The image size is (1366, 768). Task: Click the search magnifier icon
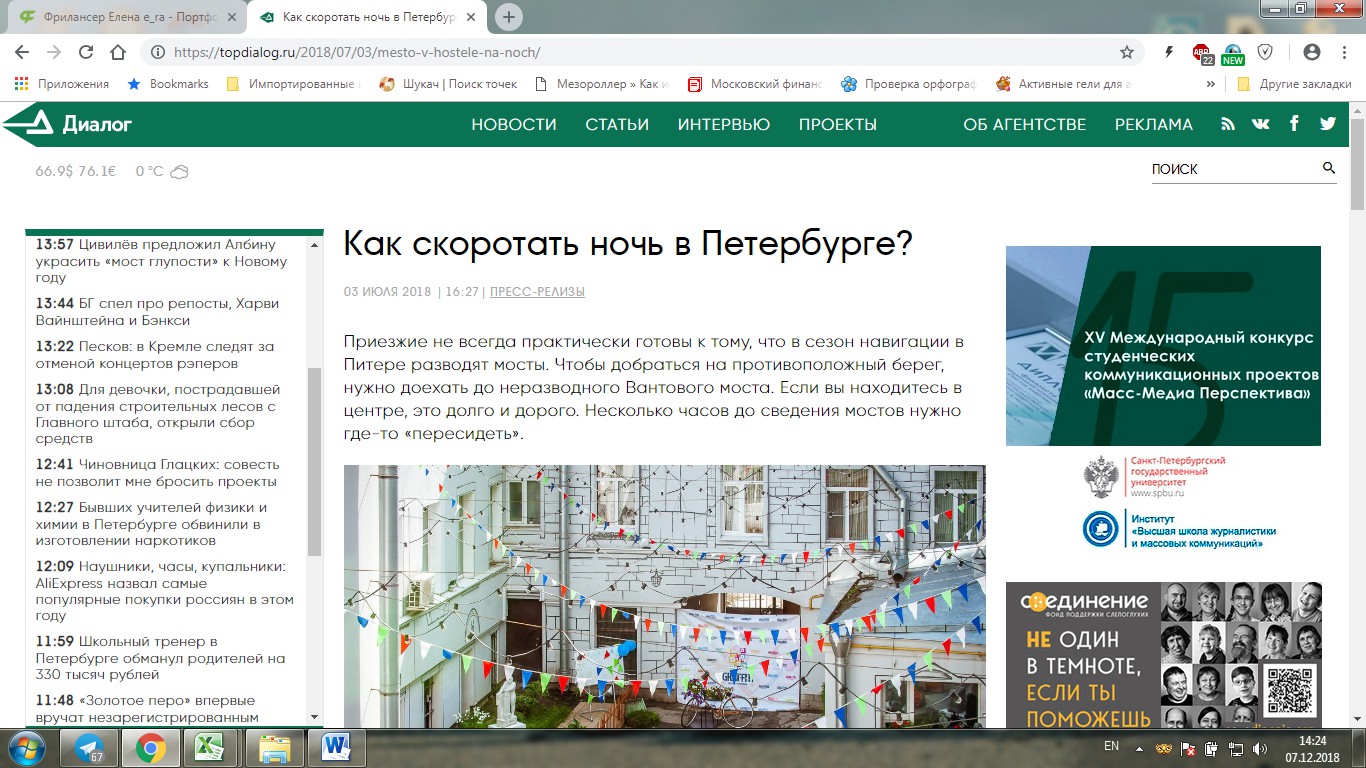[1329, 168]
